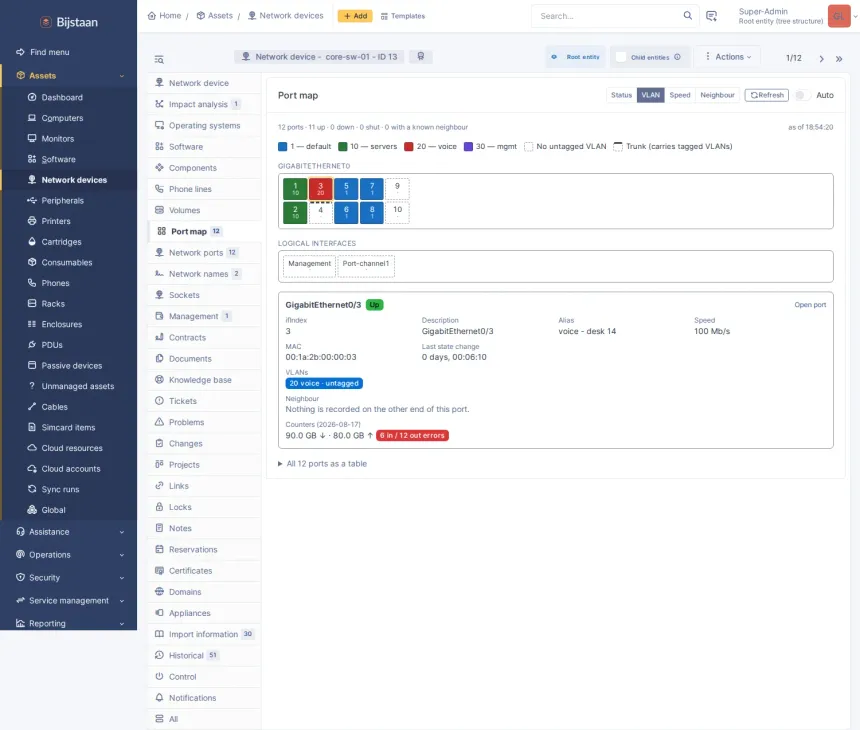Click the Bijstaan logo icon
The width and height of the screenshot is (860, 730).
[x=46, y=22]
